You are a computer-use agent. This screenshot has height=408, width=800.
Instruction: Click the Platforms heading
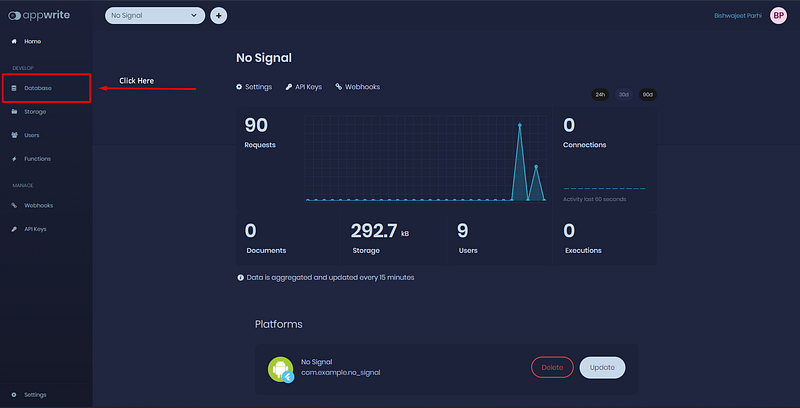pyautogui.click(x=279, y=324)
